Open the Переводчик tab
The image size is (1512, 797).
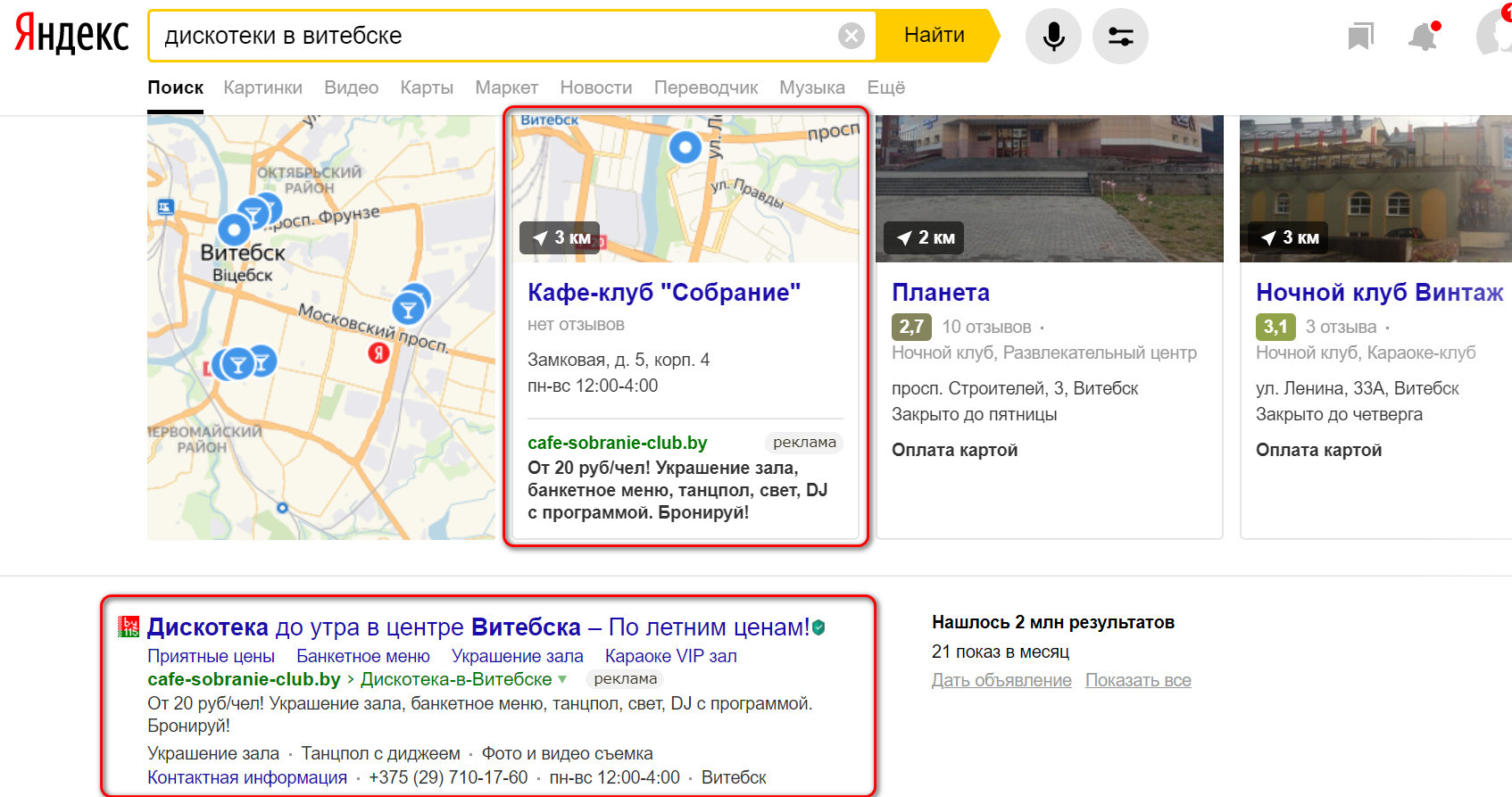706,87
